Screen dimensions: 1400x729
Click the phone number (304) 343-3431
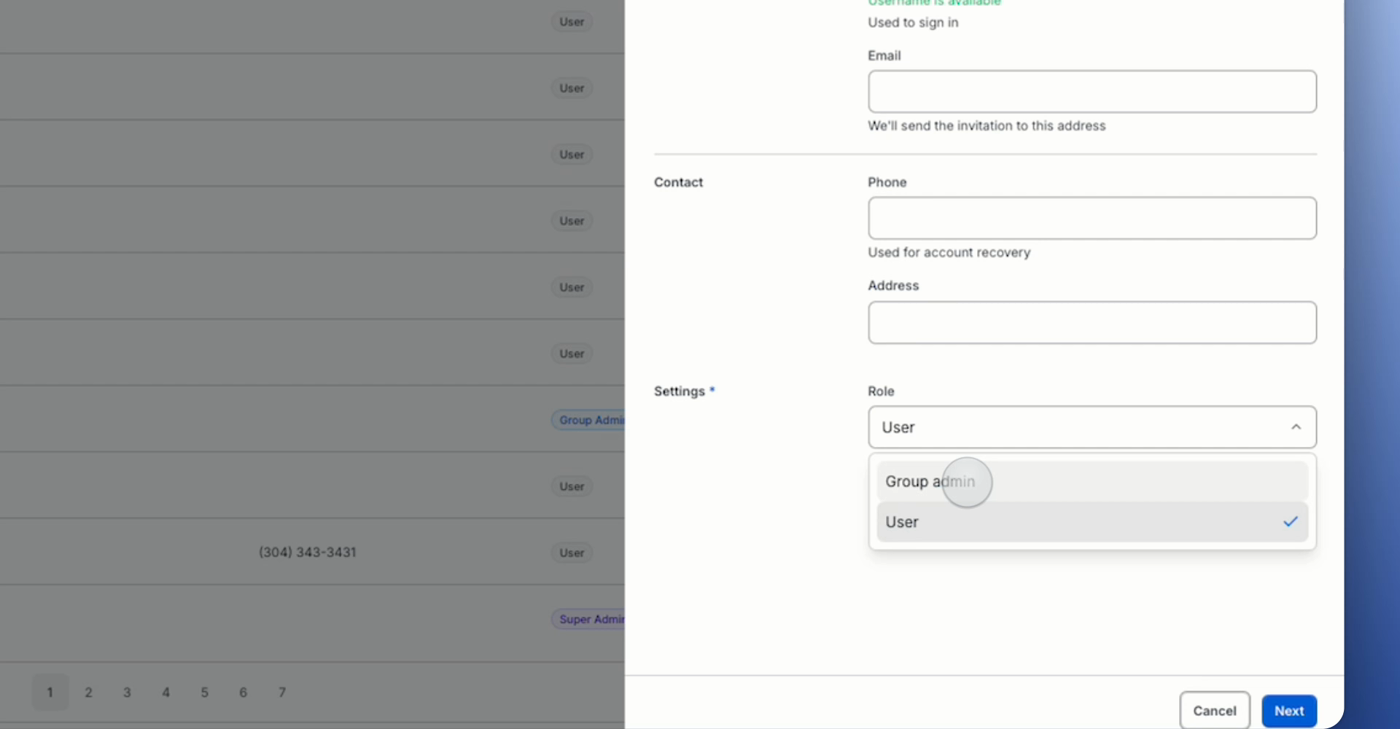click(307, 552)
